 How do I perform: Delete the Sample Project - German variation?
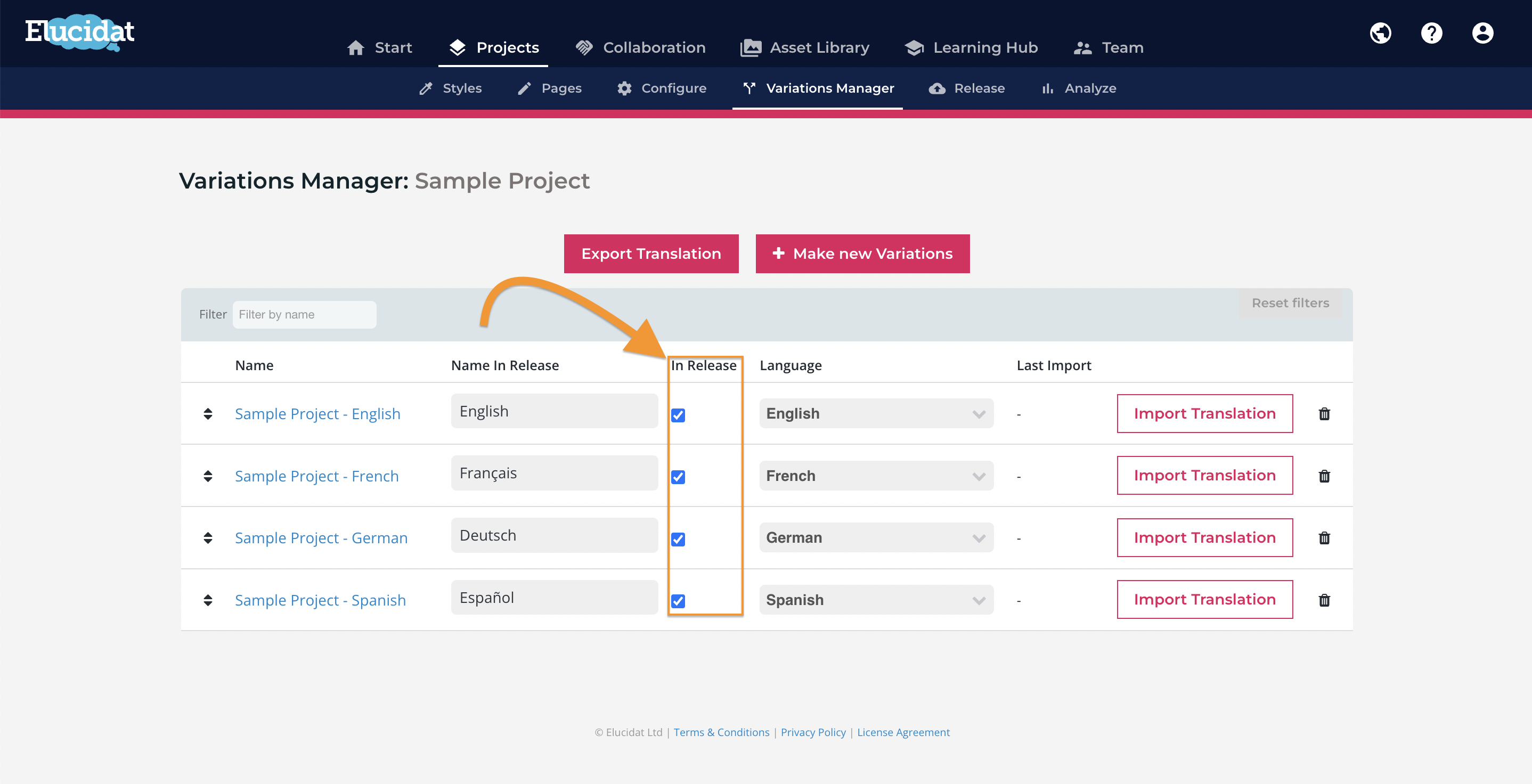click(1324, 538)
